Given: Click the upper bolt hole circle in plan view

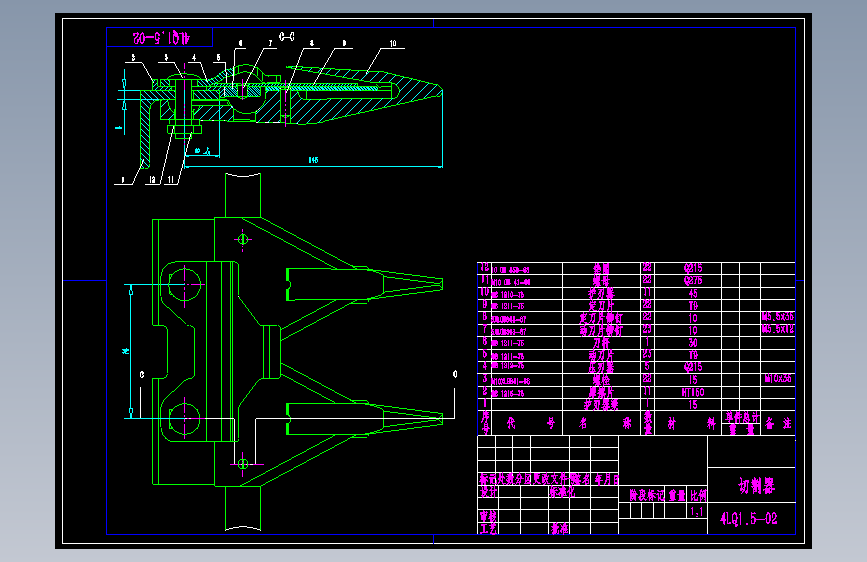Looking at the screenshot, I should pos(184,284).
